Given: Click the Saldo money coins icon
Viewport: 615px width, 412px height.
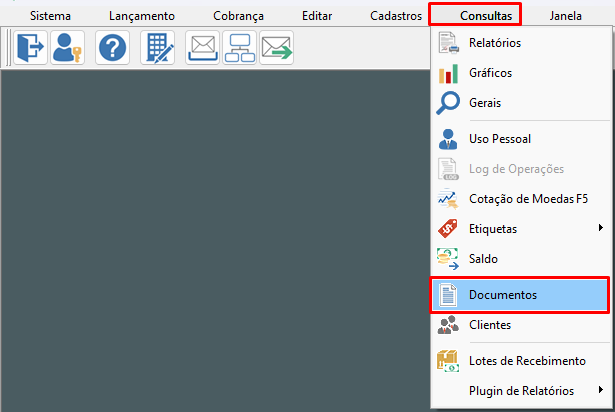Looking at the screenshot, I should [x=448, y=259].
